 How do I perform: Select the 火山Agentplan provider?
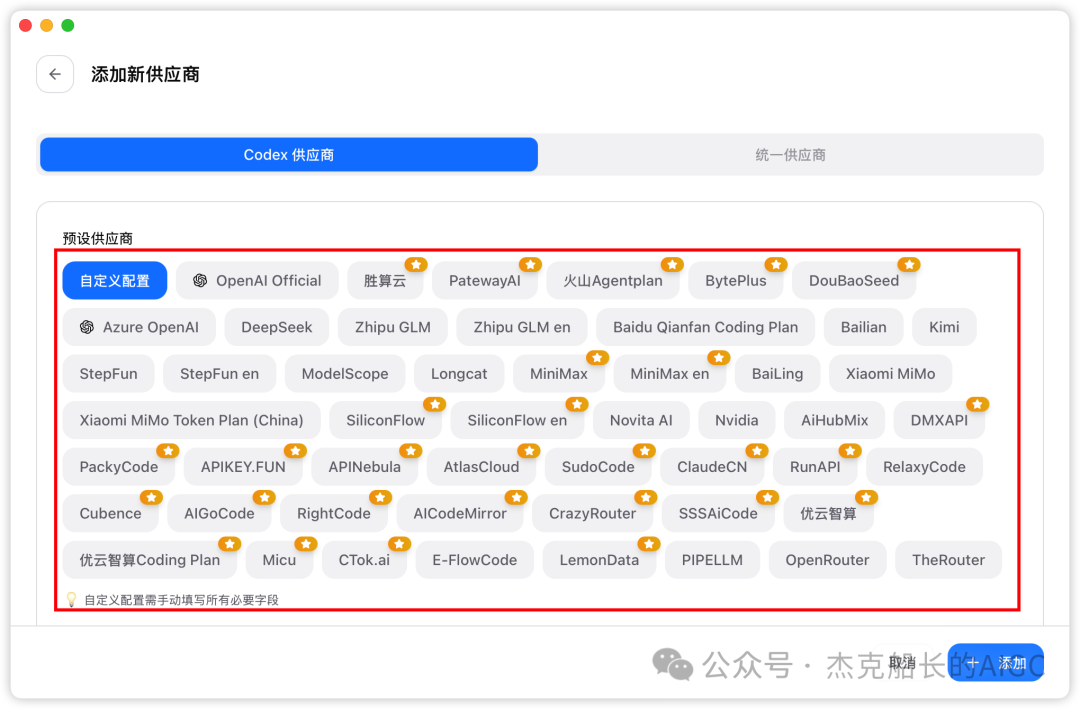[613, 280]
